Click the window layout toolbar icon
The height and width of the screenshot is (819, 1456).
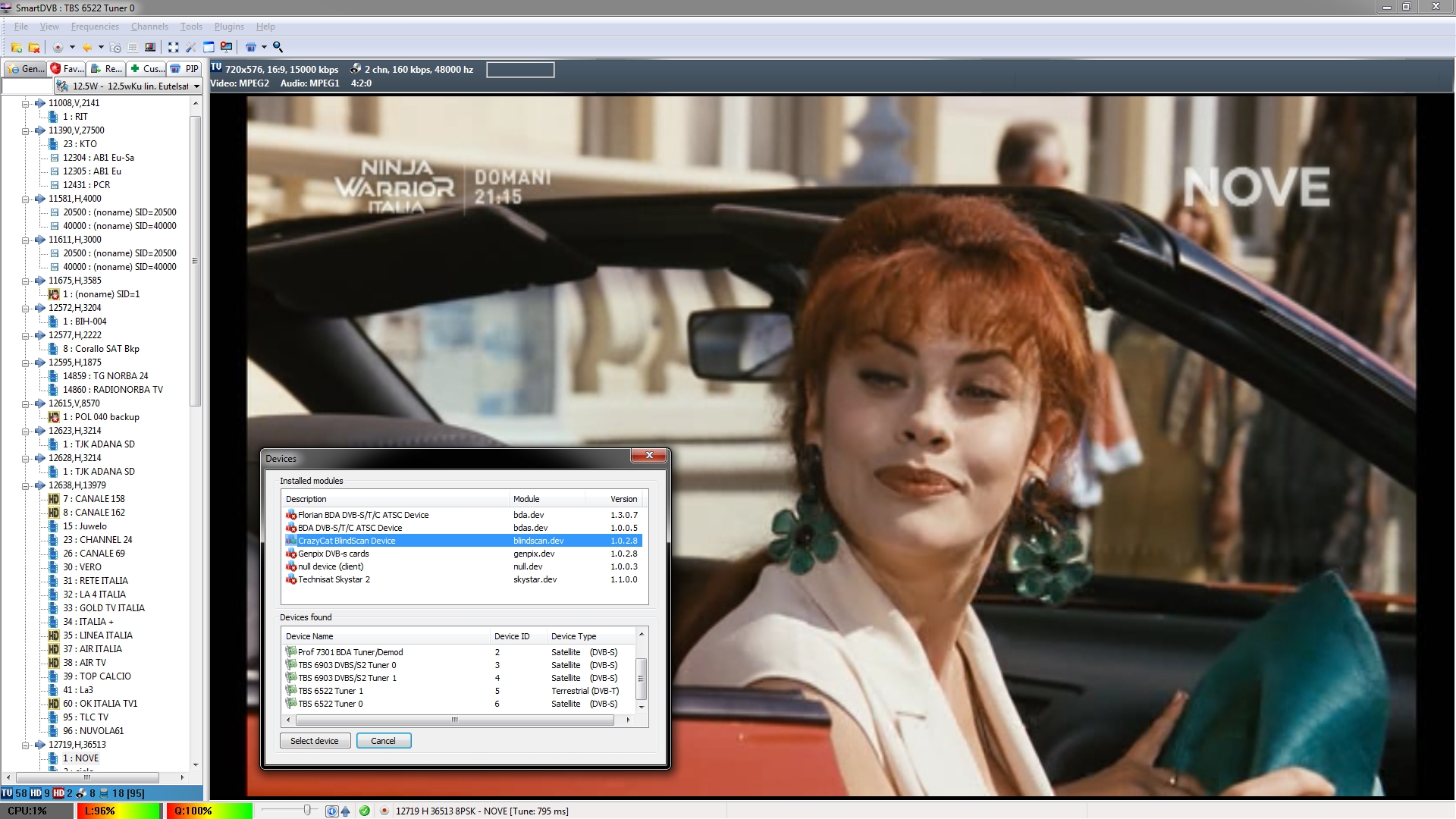[x=209, y=47]
